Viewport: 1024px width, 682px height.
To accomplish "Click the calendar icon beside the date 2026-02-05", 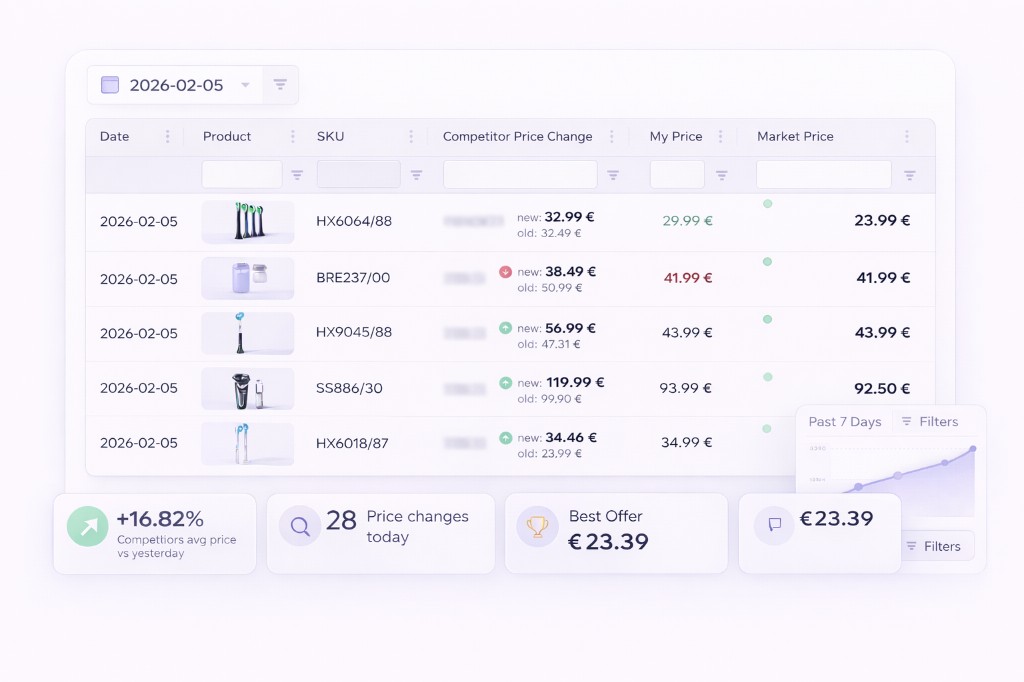I will (x=110, y=85).
